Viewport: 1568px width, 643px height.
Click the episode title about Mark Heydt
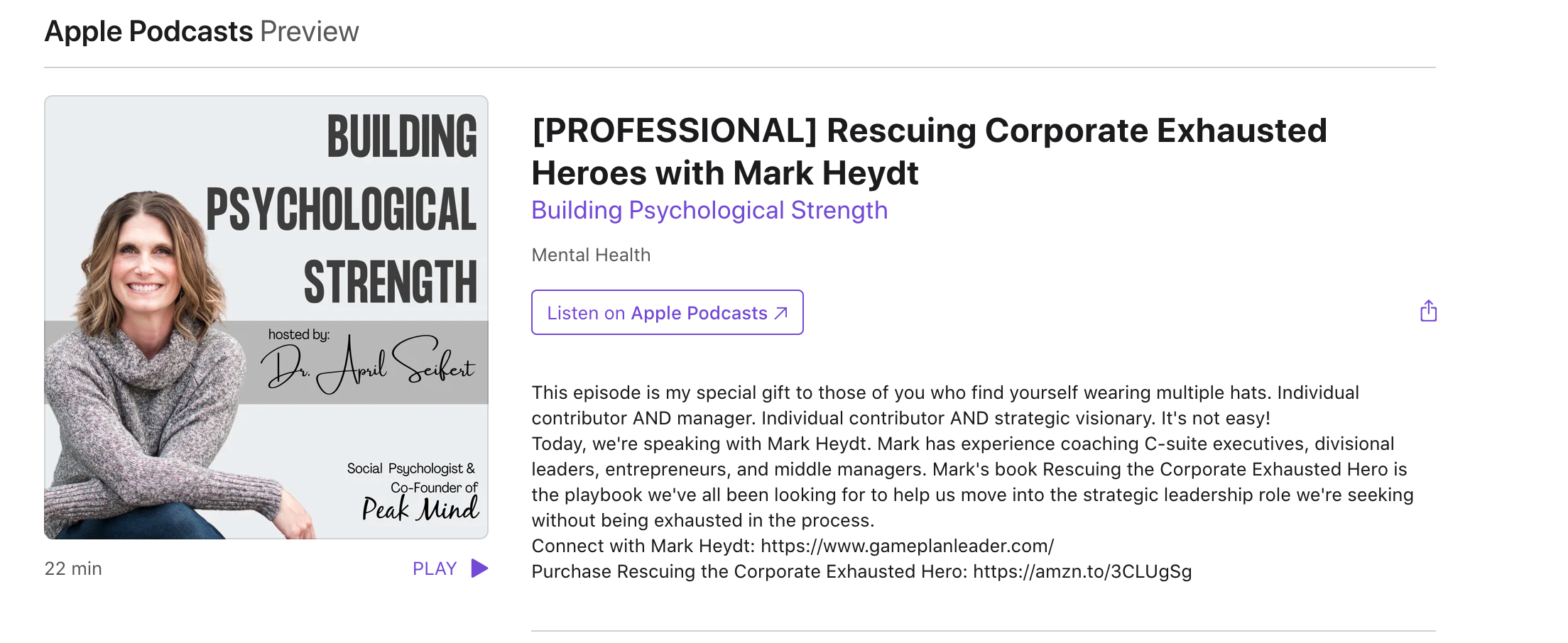pyautogui.click(x=929, y=151)
